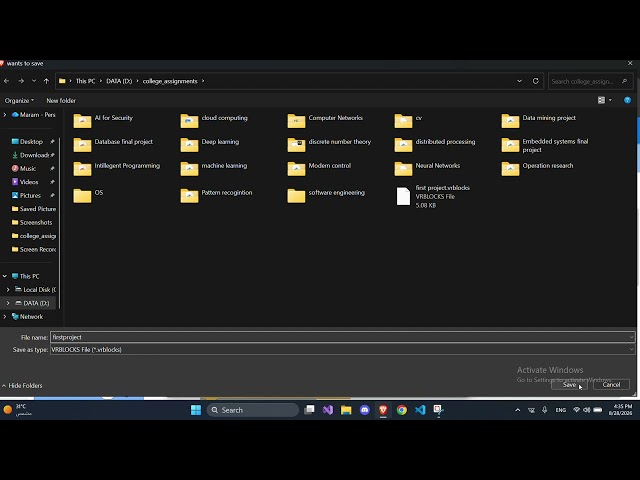The width and height of the screenshot is (640, 480).
Task: Open Videos in the navigation pane
Action: pyautogui.click(x=29, y=182)
